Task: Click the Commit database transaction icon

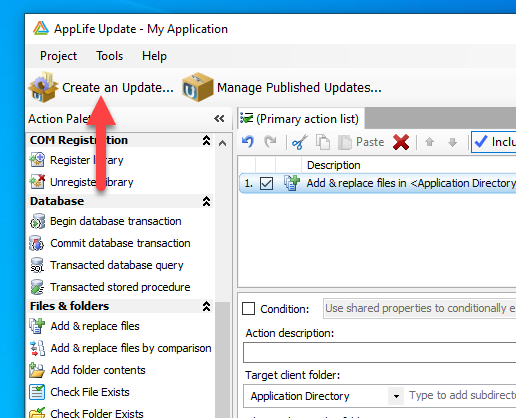Action: (37, 243)
